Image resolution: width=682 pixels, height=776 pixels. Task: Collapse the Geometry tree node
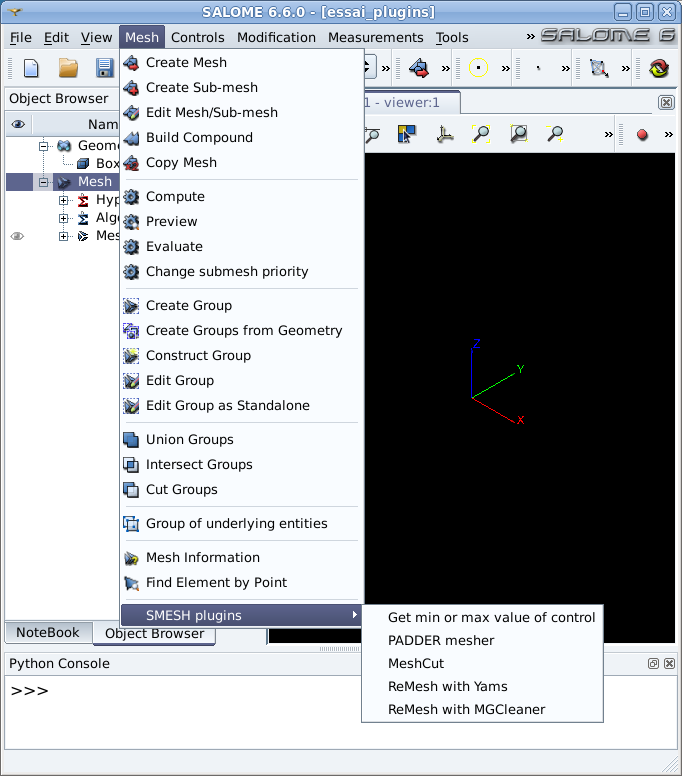tap(44, 146)
